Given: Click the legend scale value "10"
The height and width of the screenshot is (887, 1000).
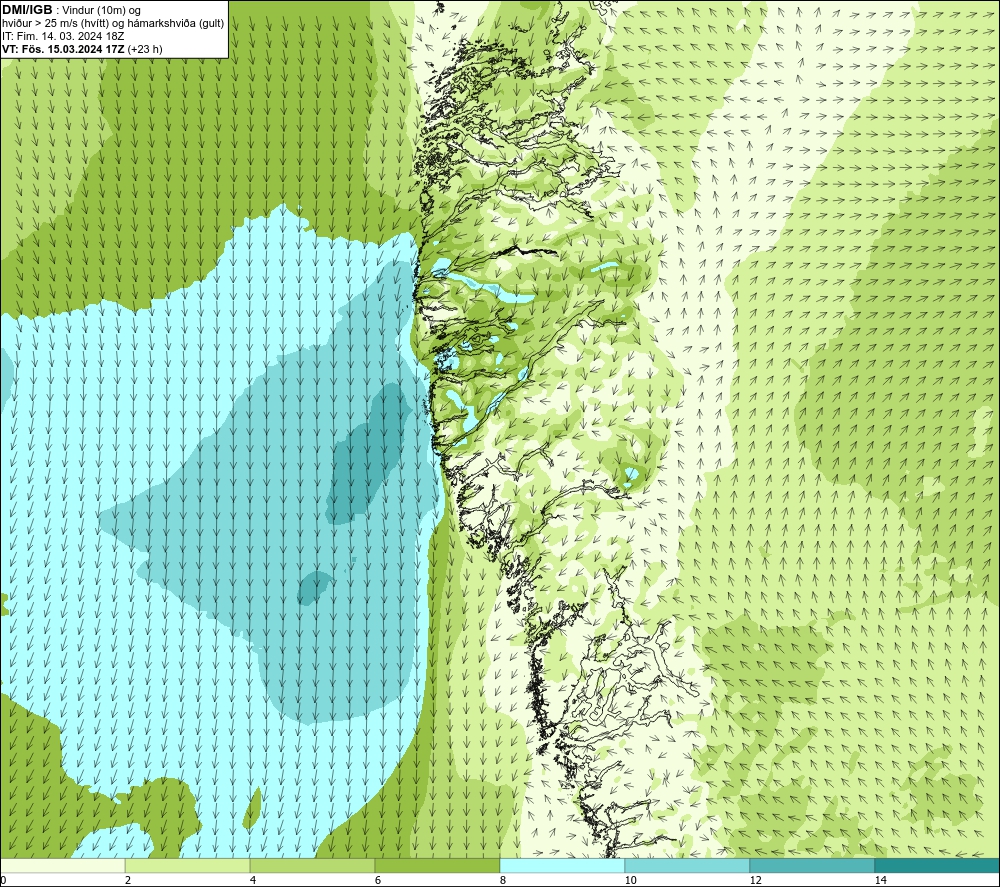Looking at the screenshot, I should point(631,880).
